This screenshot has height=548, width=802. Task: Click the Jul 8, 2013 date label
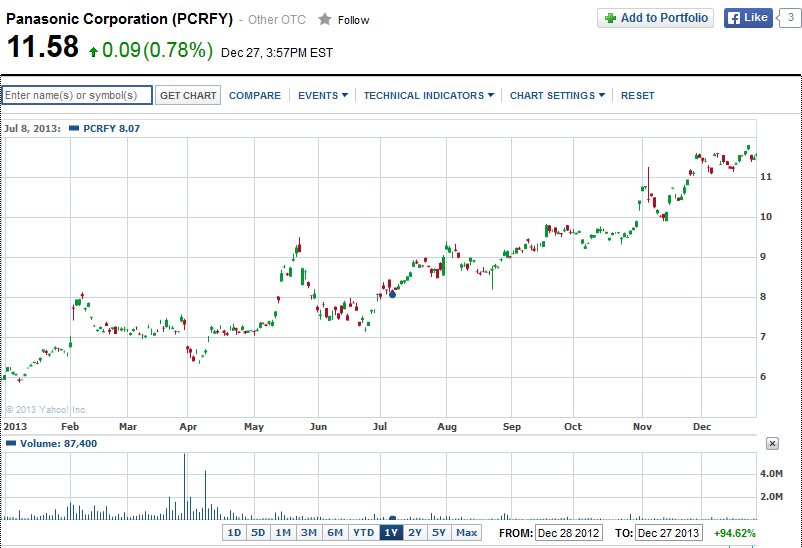tap(32, 128)
